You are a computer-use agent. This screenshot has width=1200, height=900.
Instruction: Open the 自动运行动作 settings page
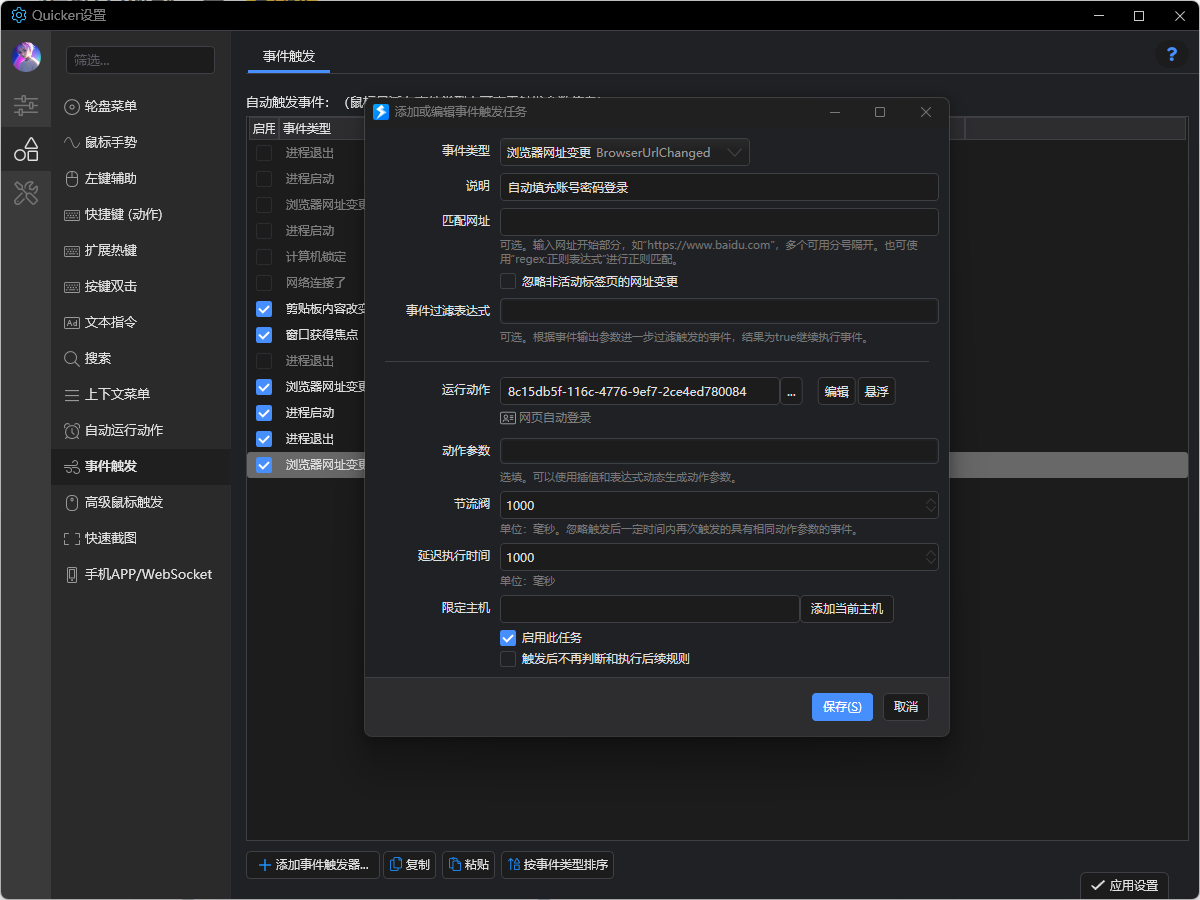141,430
